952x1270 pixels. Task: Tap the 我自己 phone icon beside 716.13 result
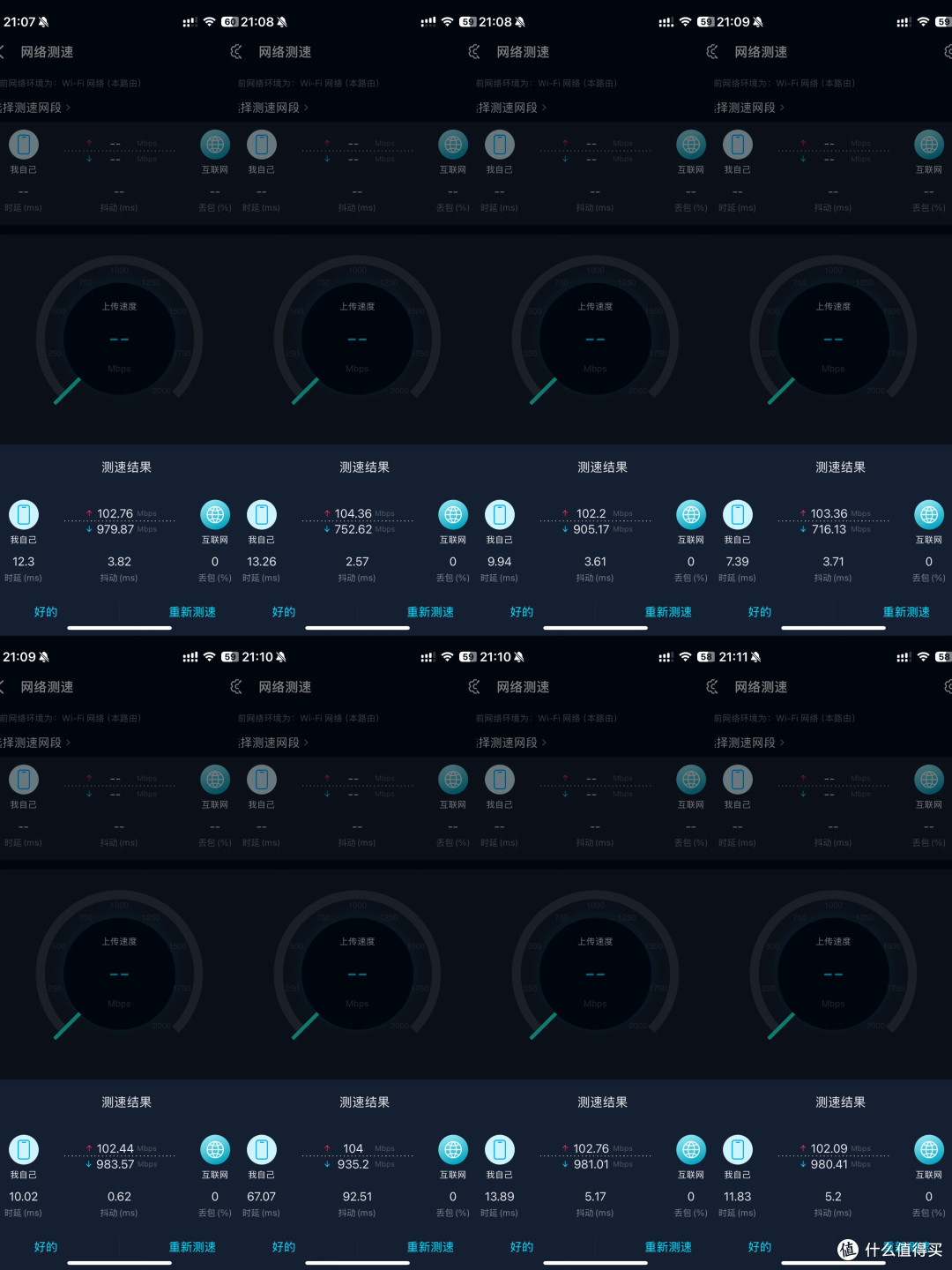(x=738, y=514)
